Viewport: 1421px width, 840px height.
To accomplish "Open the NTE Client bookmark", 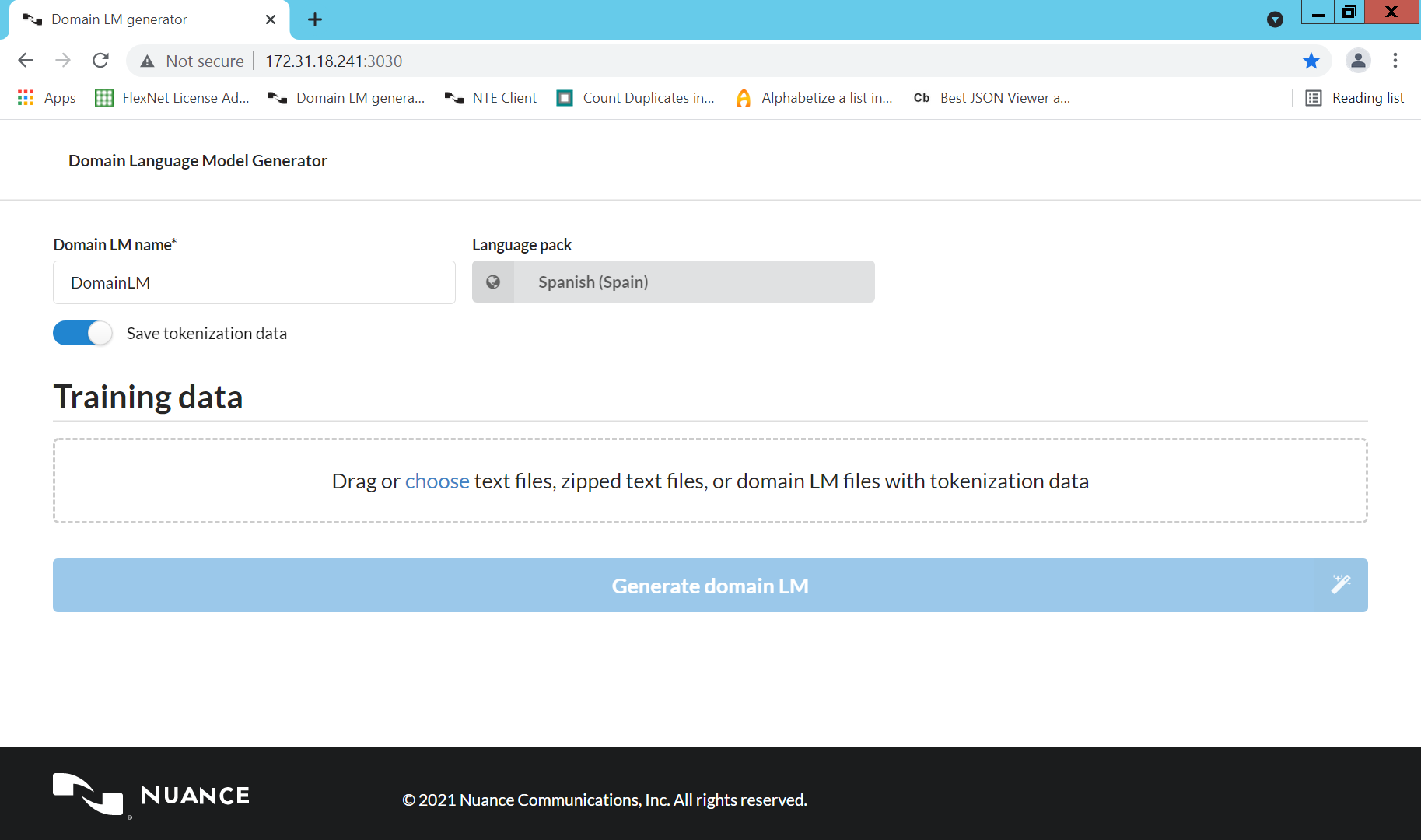I will click(x=491, y=97).
